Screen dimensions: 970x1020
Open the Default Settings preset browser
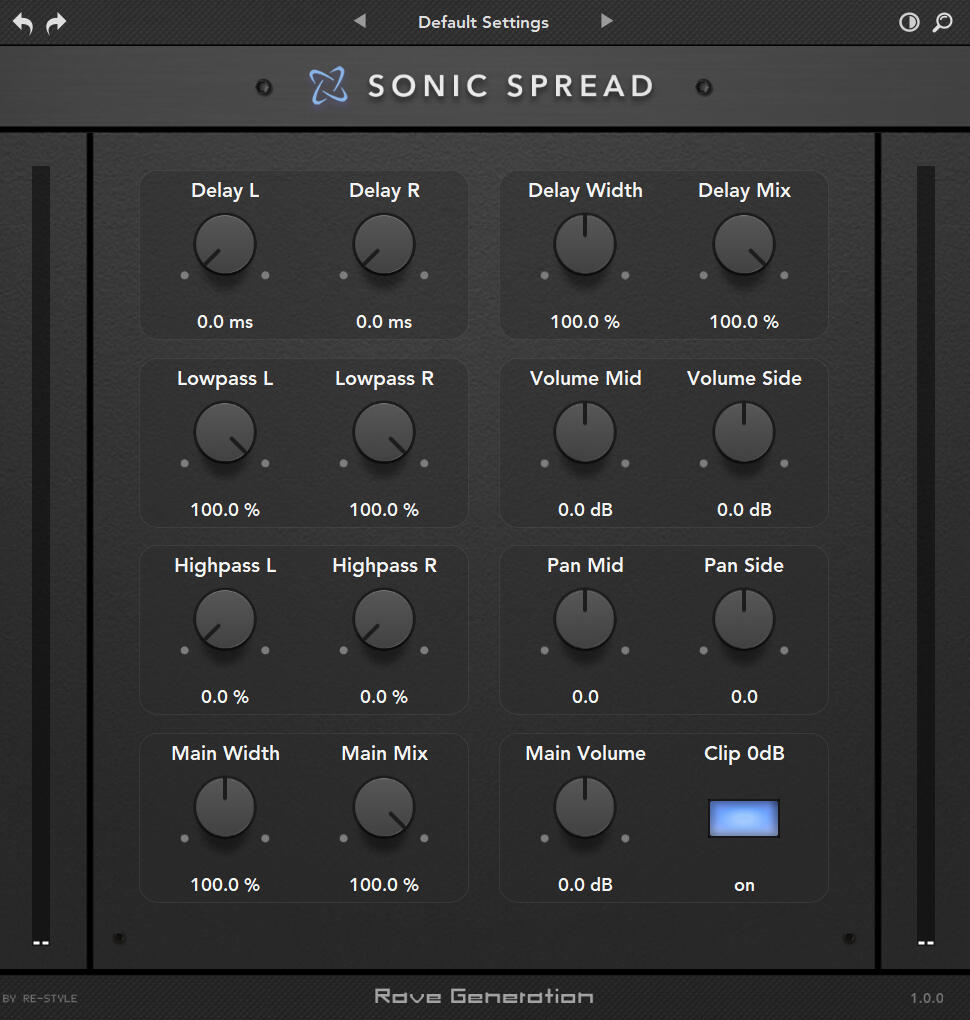point(483,21)
